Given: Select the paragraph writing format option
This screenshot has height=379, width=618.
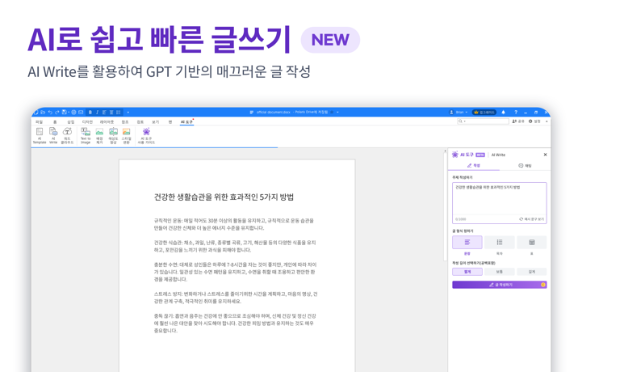Looking at the screenshot, I should [x=467, y=242].
